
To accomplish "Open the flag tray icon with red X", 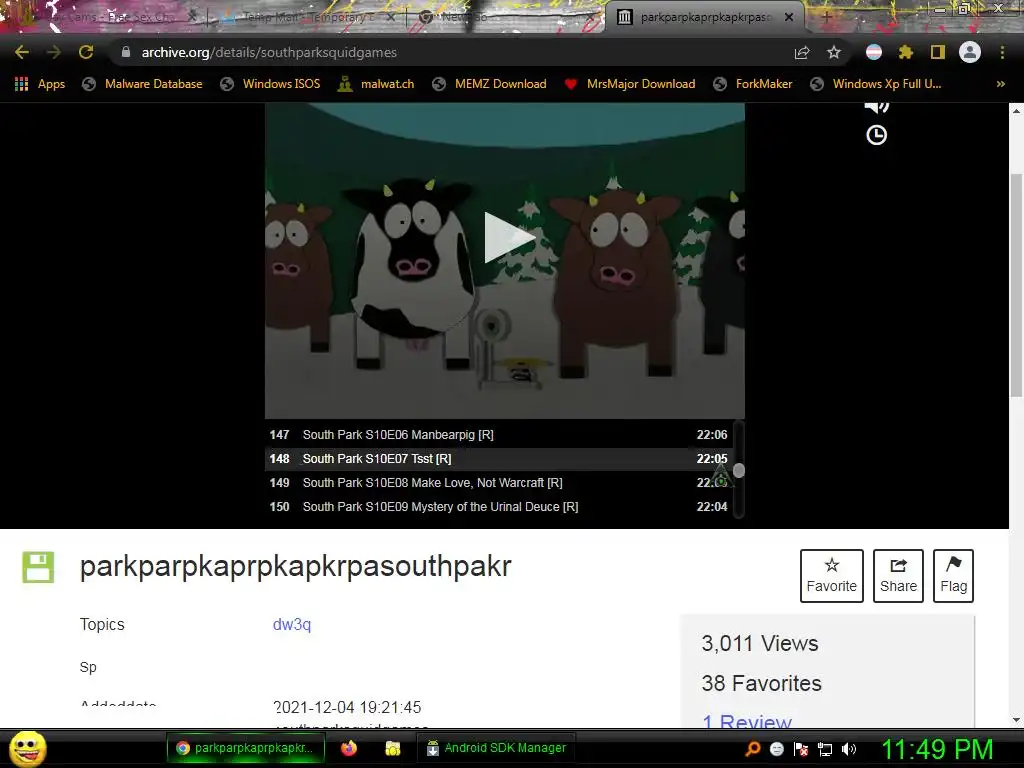I will [x=801, y=749].
